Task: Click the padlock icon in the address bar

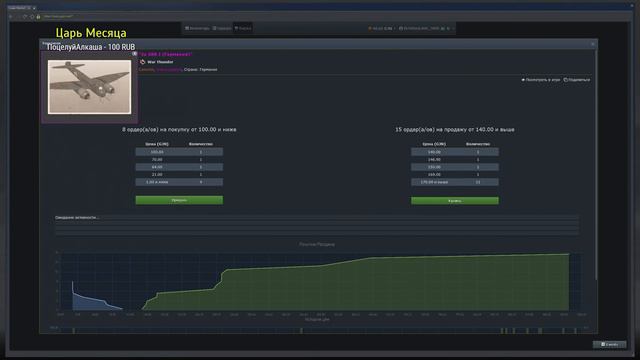Action: 38,17
